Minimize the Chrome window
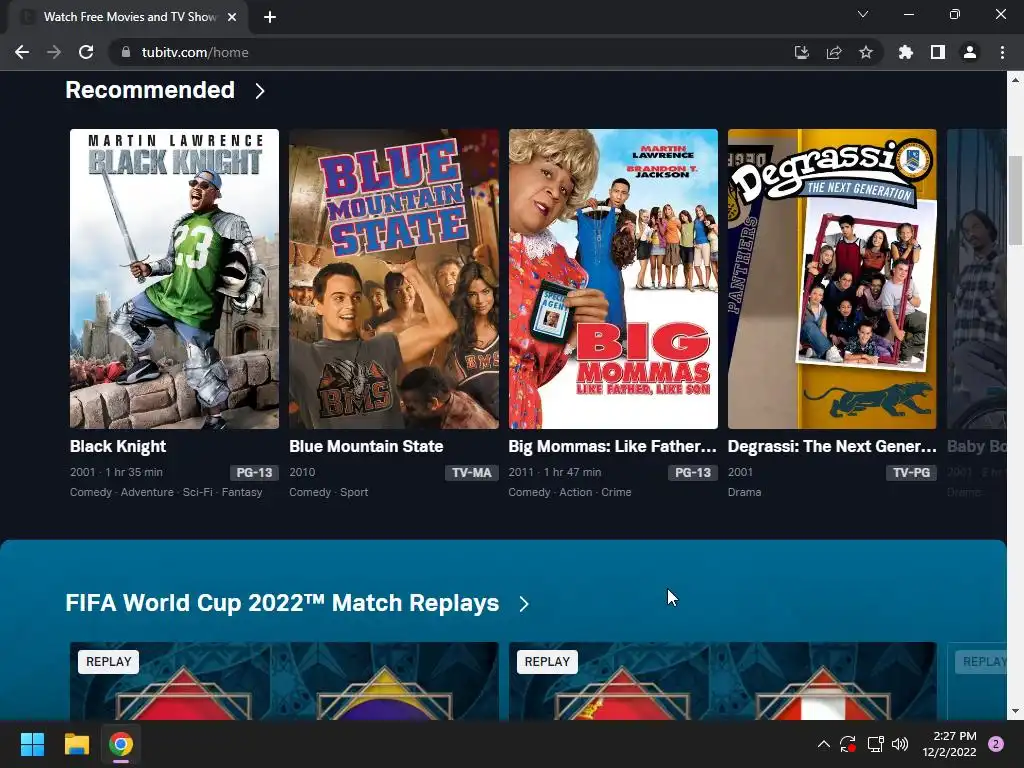The height and width of the screenshot is (768, 1024). pyautogui.click(x=908, y=14)
